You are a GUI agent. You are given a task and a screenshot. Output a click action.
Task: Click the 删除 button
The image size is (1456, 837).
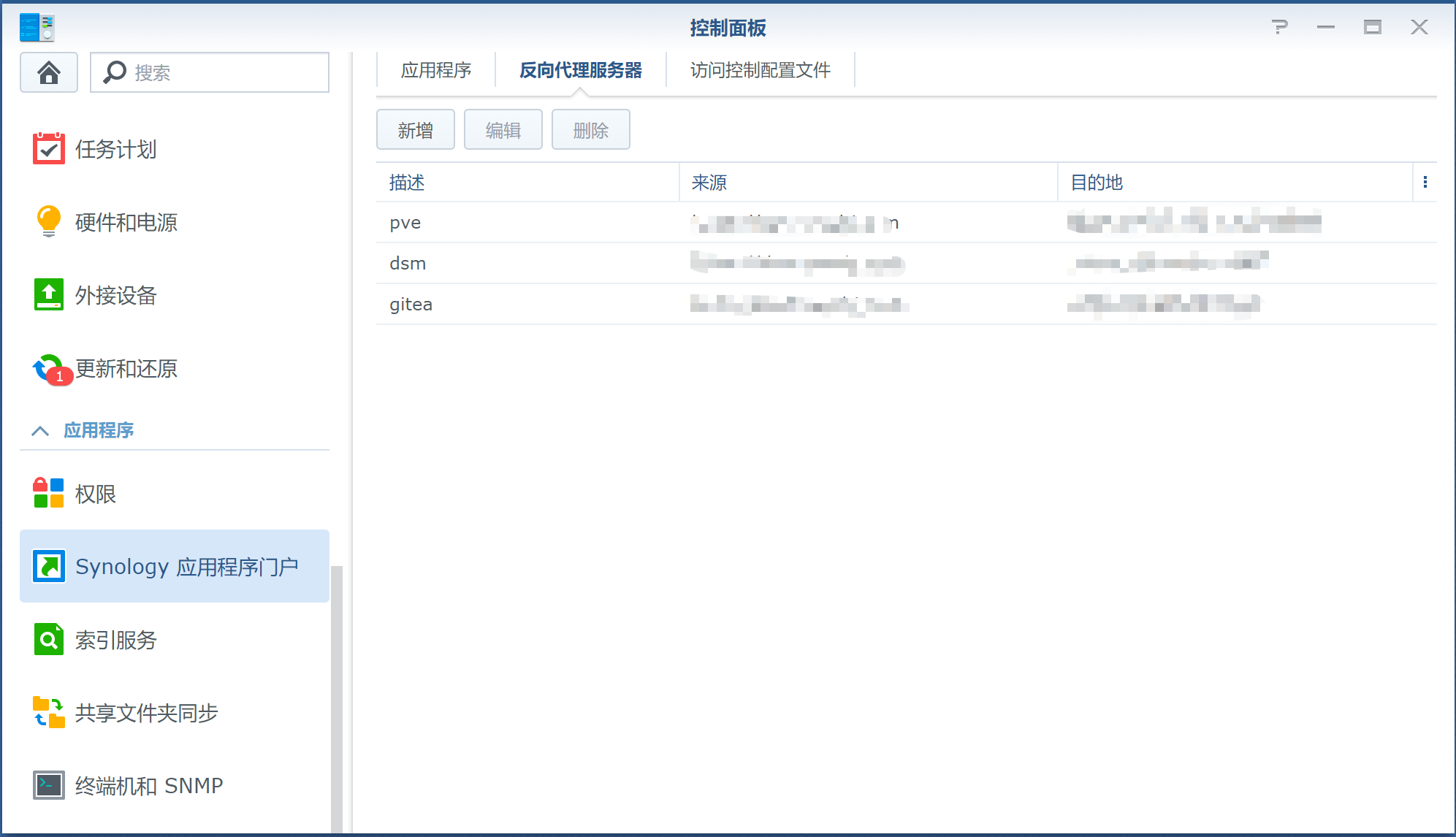[x=590, y=130]
